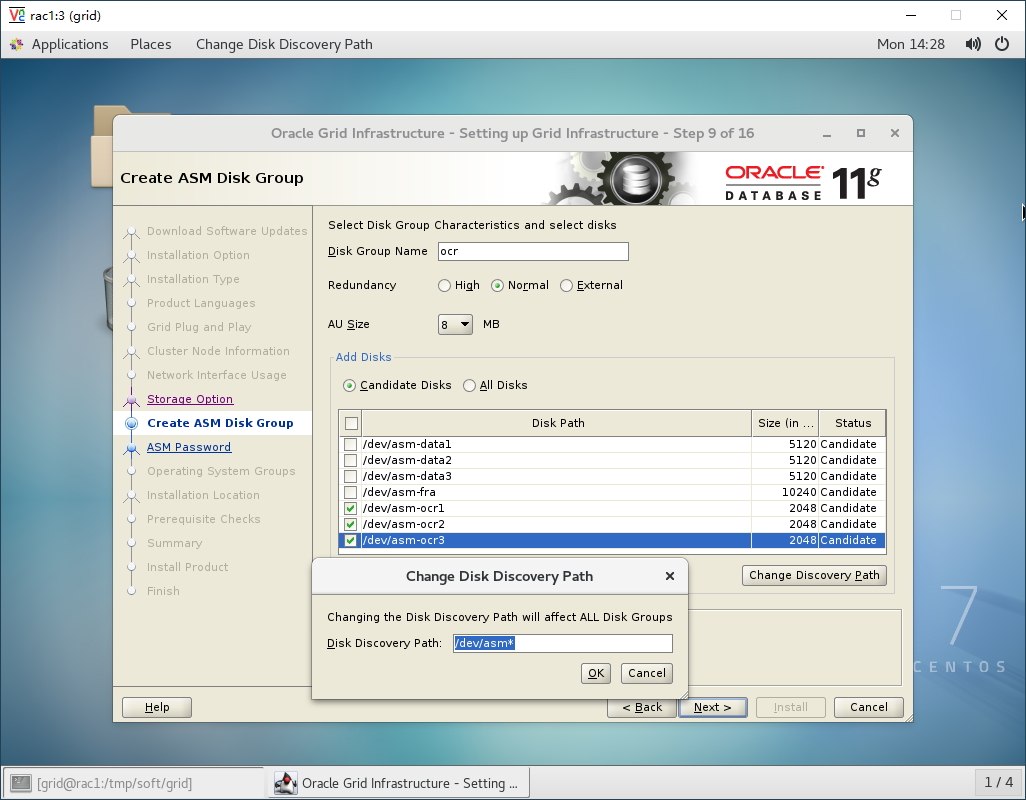Click the /dev/asm-ocr3 disk path text
The width and height of the screenshot is (1026, 800).
coord(404,540)
